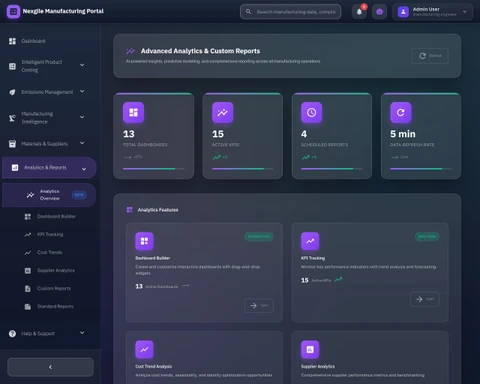Click the Standard Reports sidebar icon

point(28,307)
